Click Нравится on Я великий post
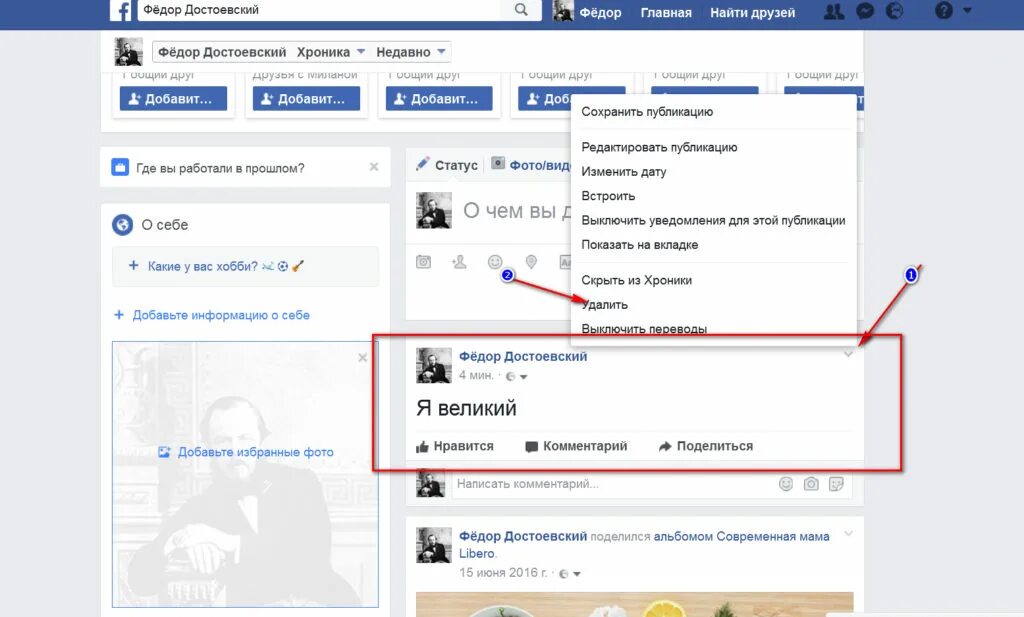 click(455, 446)
